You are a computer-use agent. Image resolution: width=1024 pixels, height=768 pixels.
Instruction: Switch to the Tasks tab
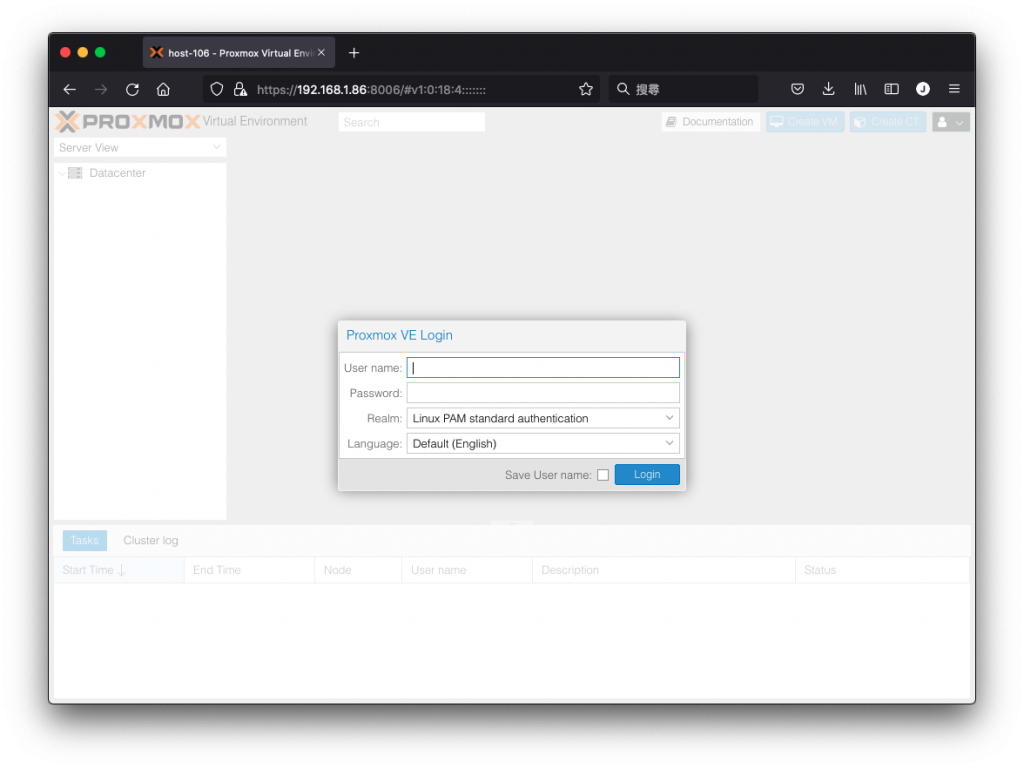click(84, 541)
